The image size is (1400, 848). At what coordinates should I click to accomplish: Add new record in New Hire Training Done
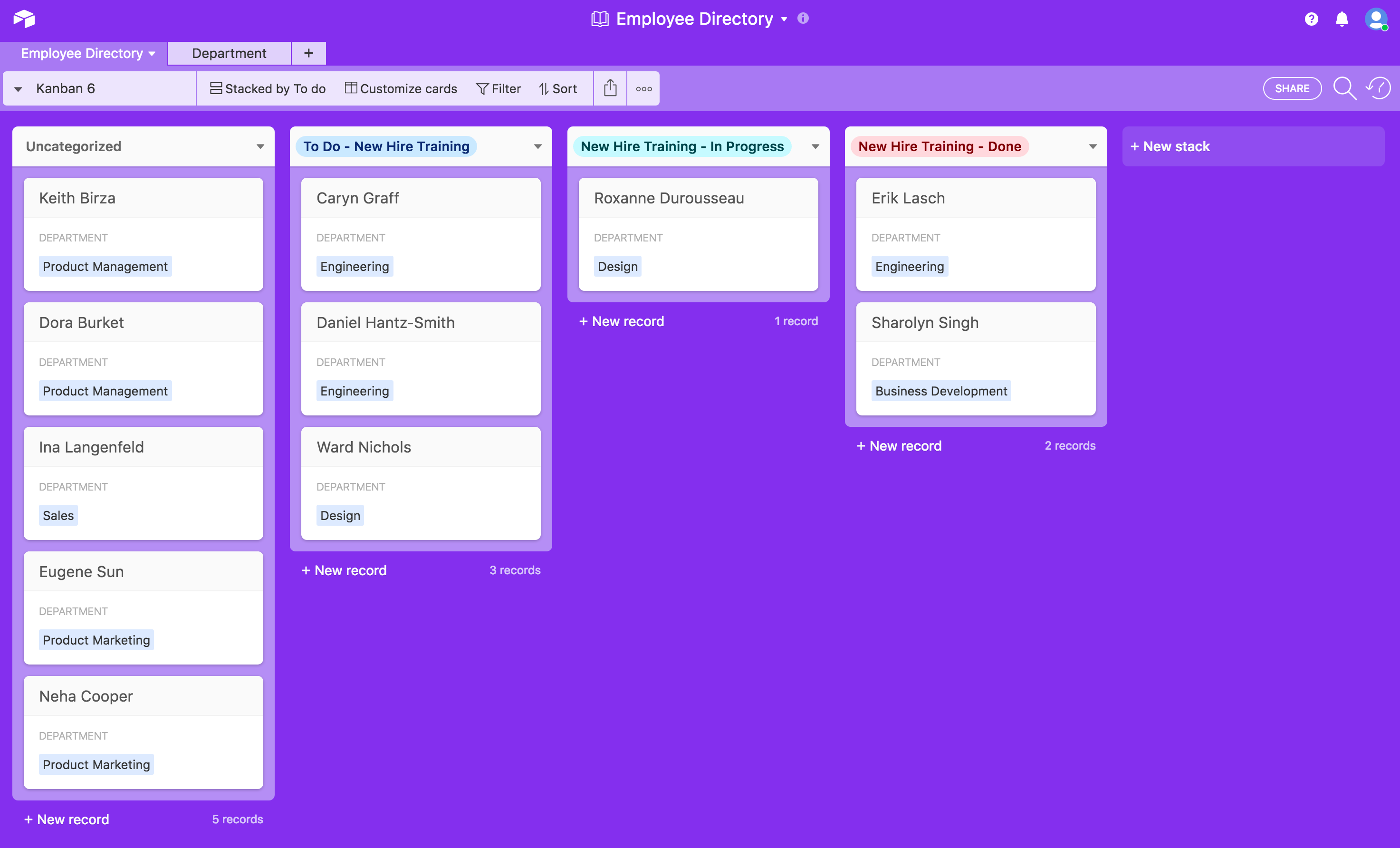[898, 445]
